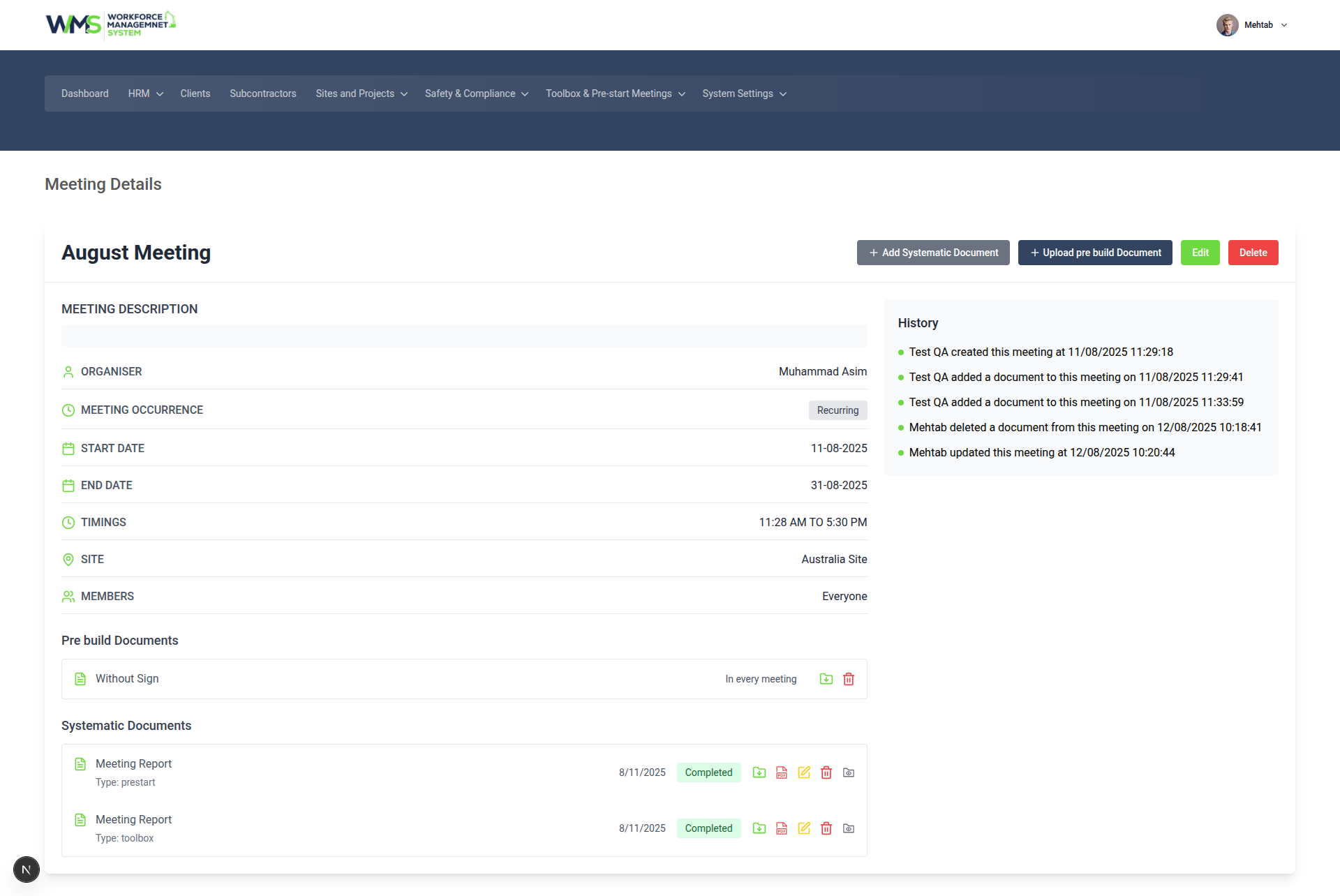
Task: Expand the Mehtab user account menu
Action: click(x=1253, y=25)
